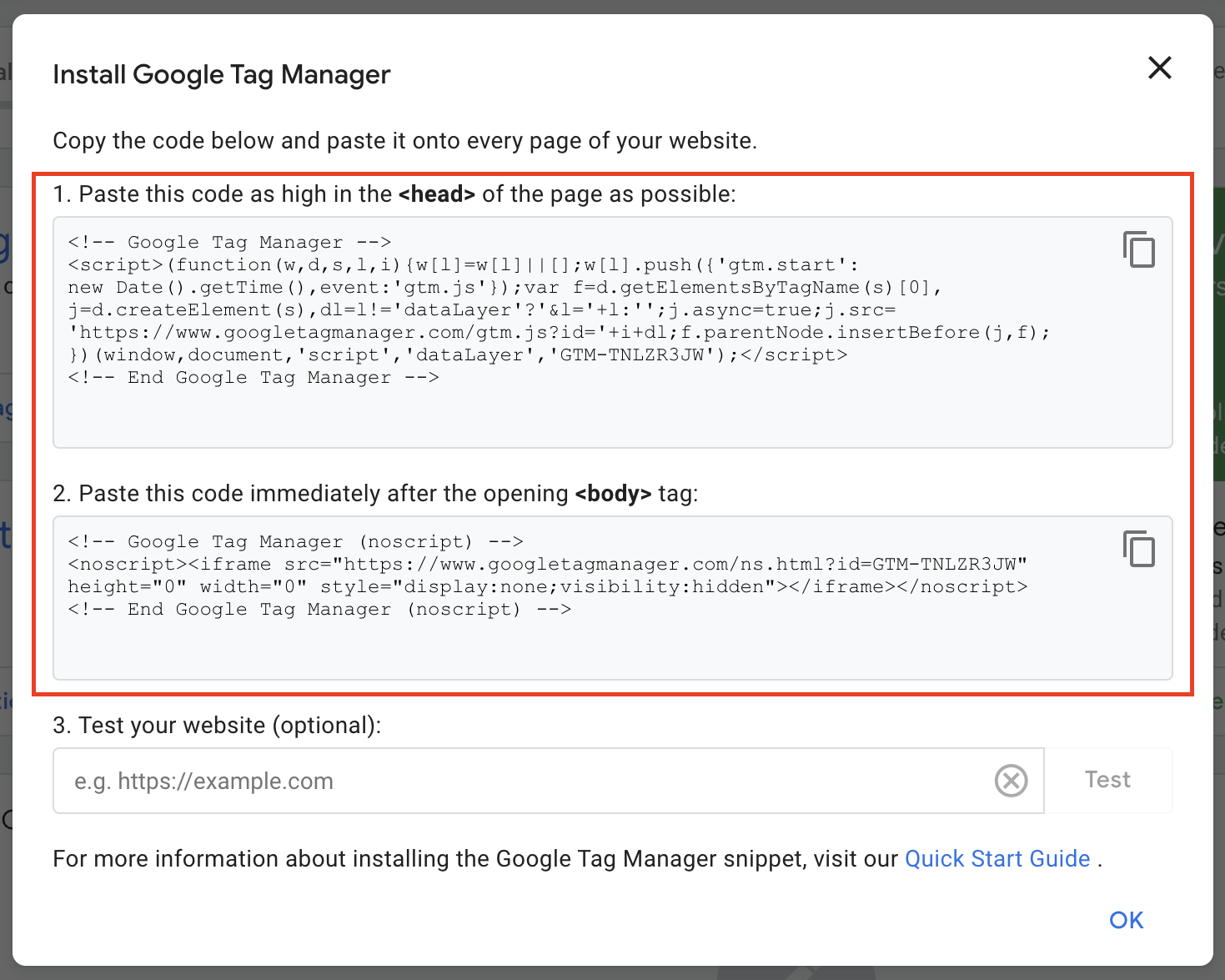Viewport: 1225px width, 980px height.
Task: Click the 'height="0" width="0"' iframe line
Action: tap(548, 587)
